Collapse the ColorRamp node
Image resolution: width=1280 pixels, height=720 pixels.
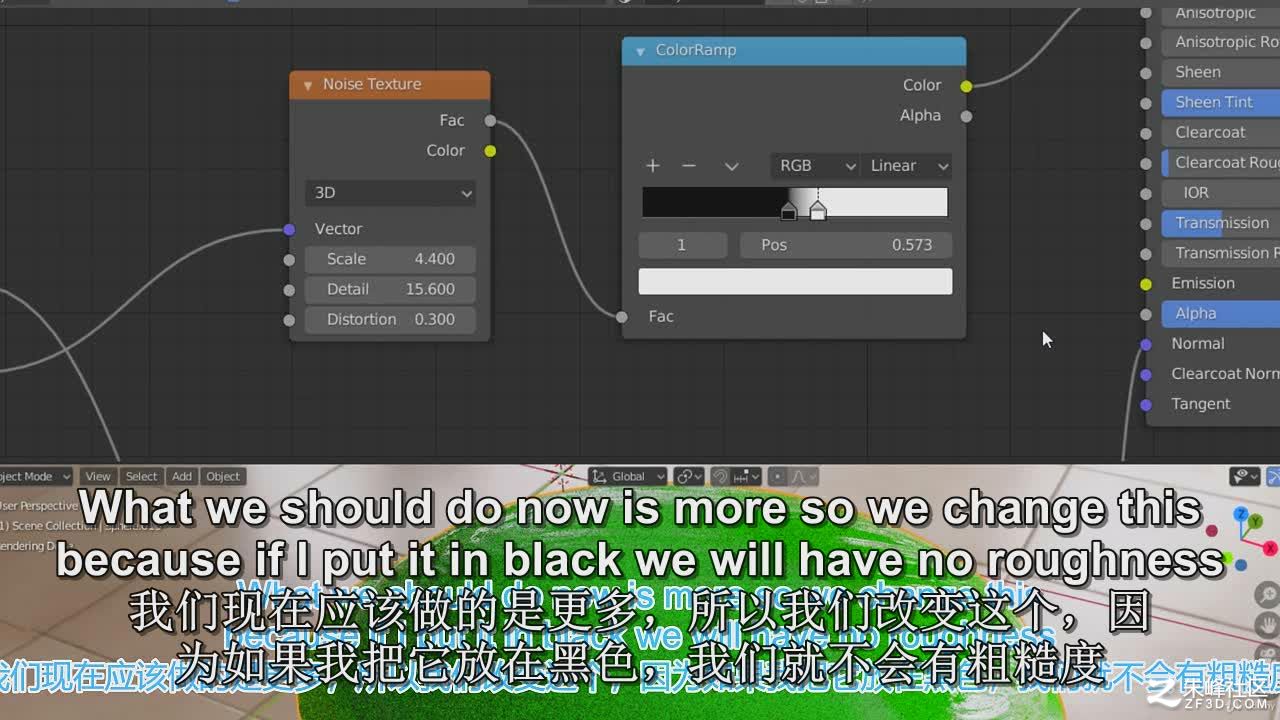[640, 51]
